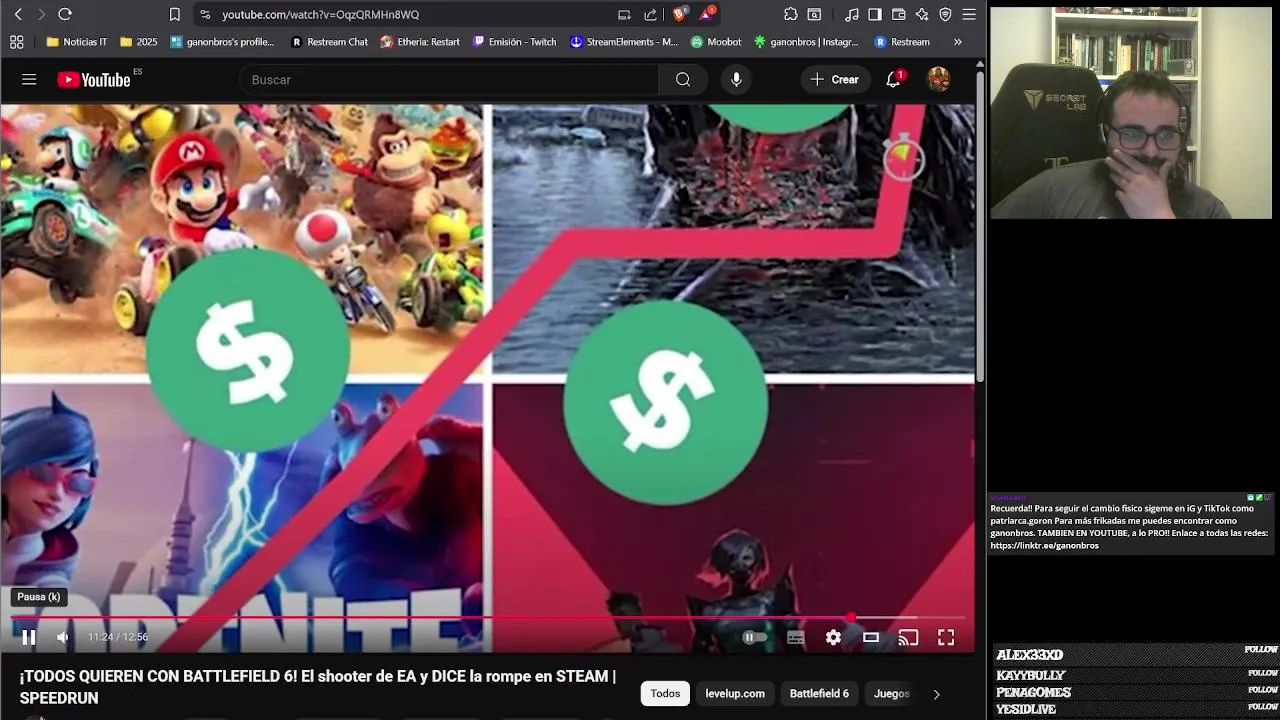
Task: Cast video to TV
Action: [908, 637]
